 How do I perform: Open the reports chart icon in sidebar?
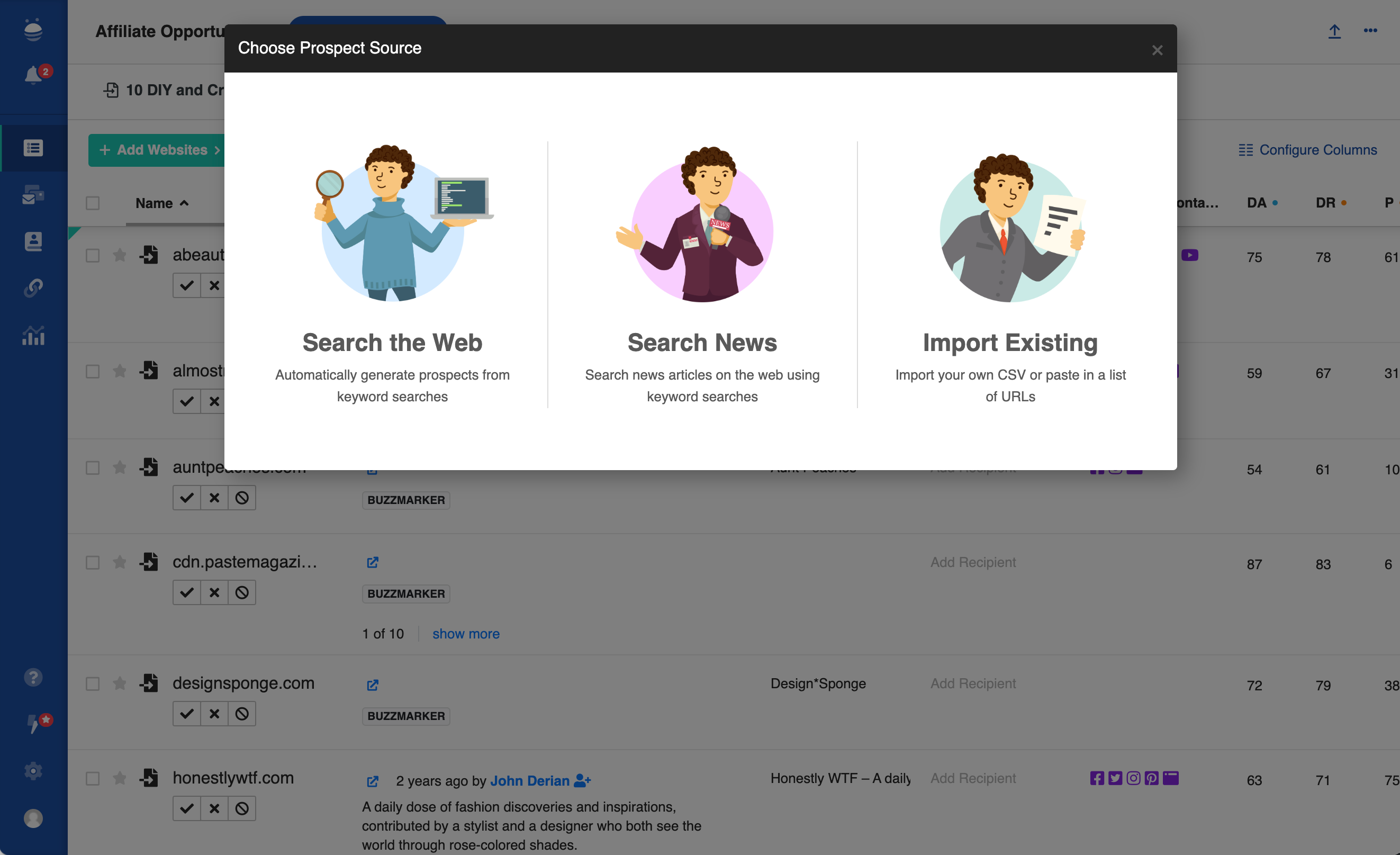click(33, 336)
